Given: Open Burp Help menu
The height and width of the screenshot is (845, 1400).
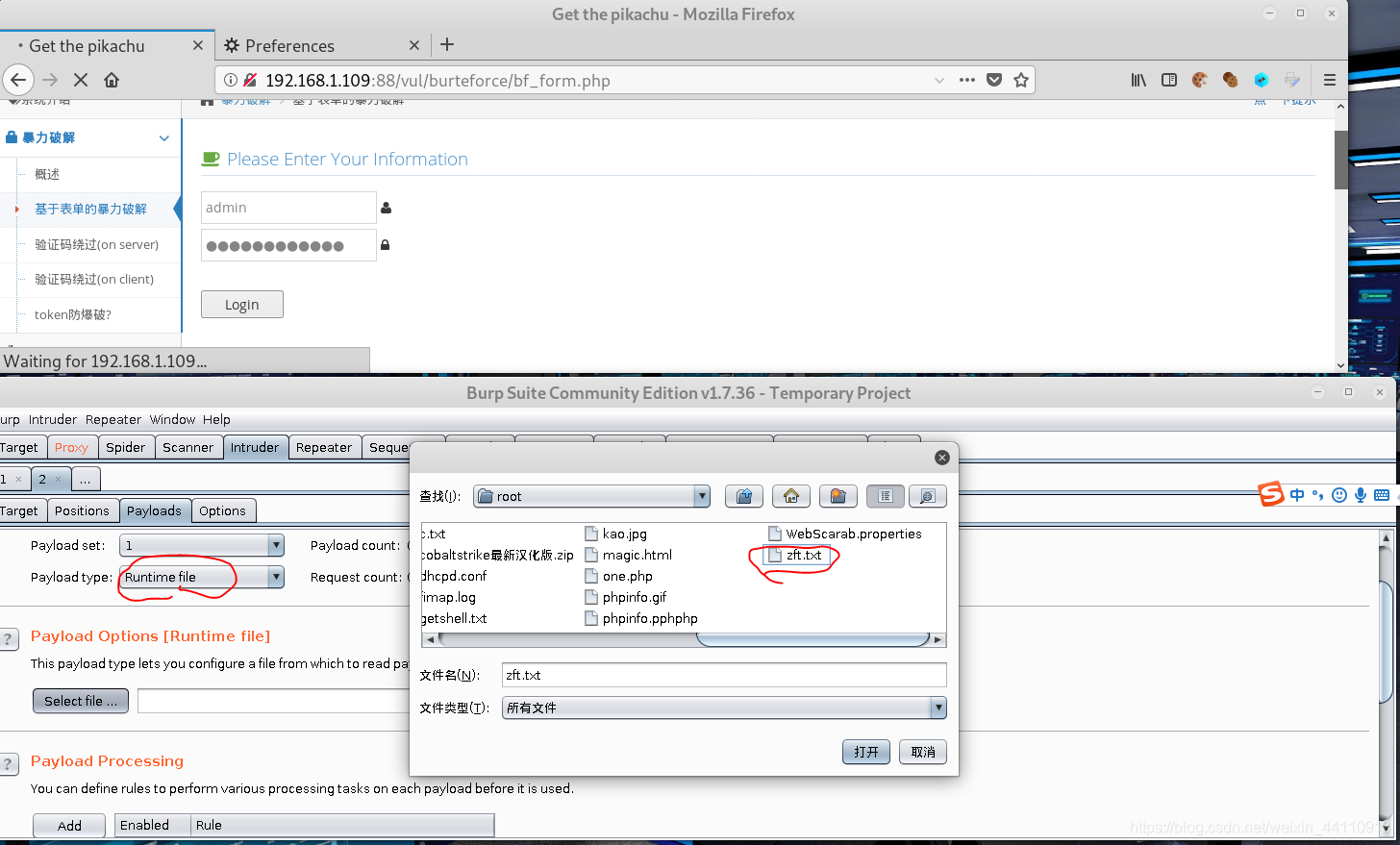Looking at the screenshot, I should pyautogui.click(x=216, y=419).
